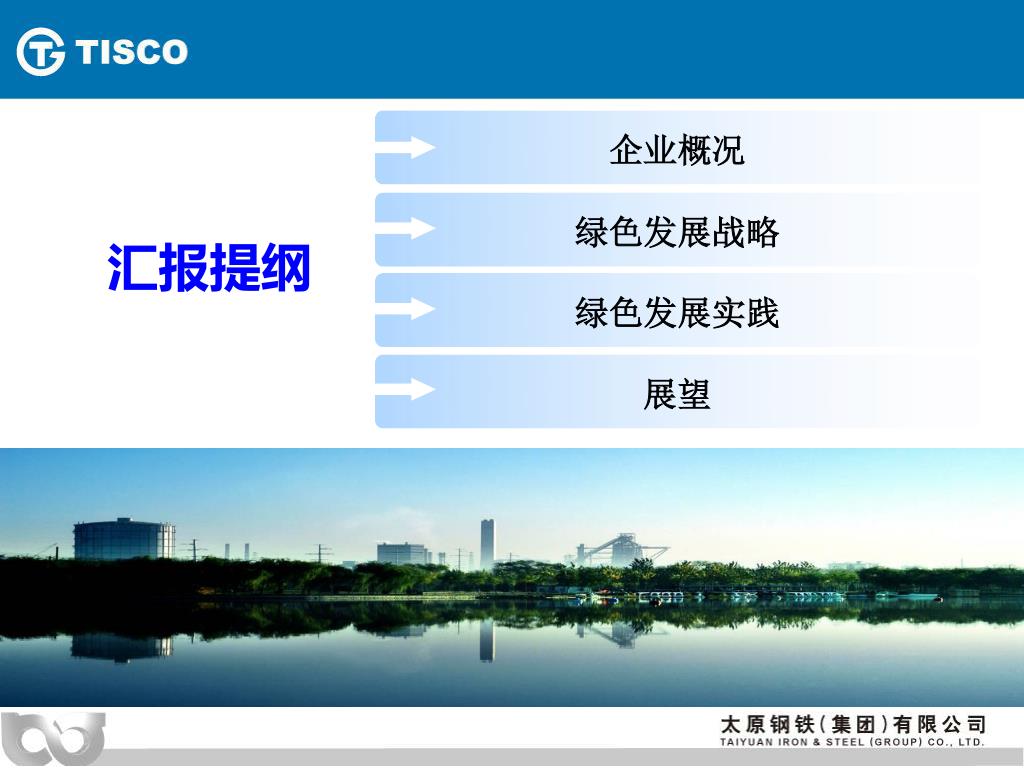The image size is (1024, 768).
Task: Open the 展望 section
Action: (x=677, y=392)
